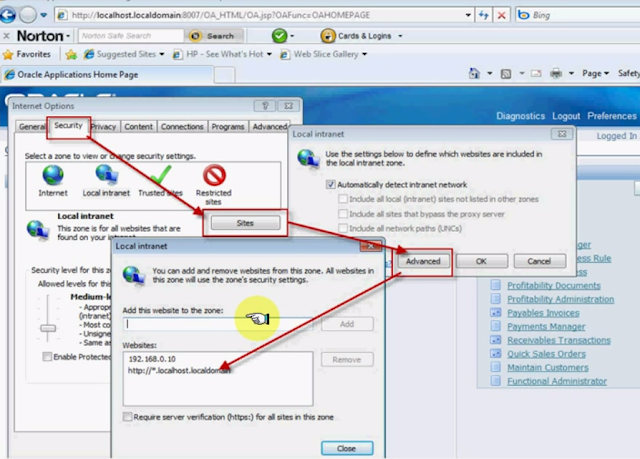Click the Refresh icon beside the address bar

click(x=484, y=16)
